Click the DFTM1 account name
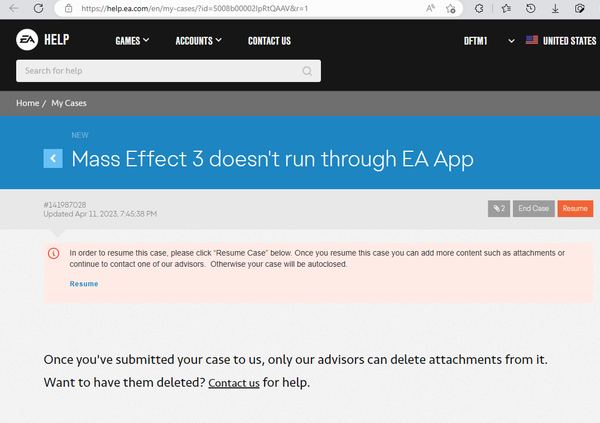This screenshot has width=600, height=423. [475, 41]
